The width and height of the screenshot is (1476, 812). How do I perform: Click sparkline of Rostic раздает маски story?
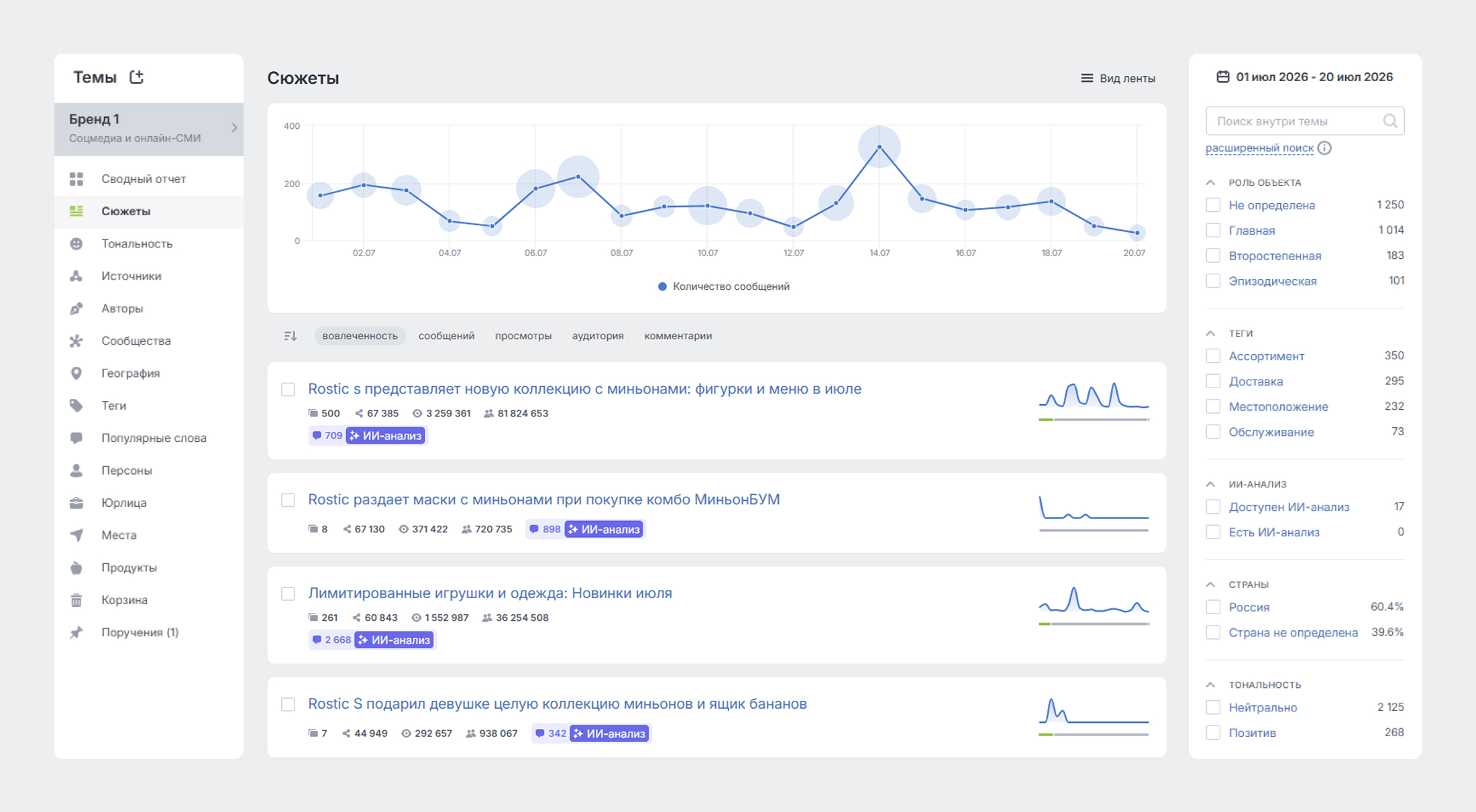click(1094, 508)
